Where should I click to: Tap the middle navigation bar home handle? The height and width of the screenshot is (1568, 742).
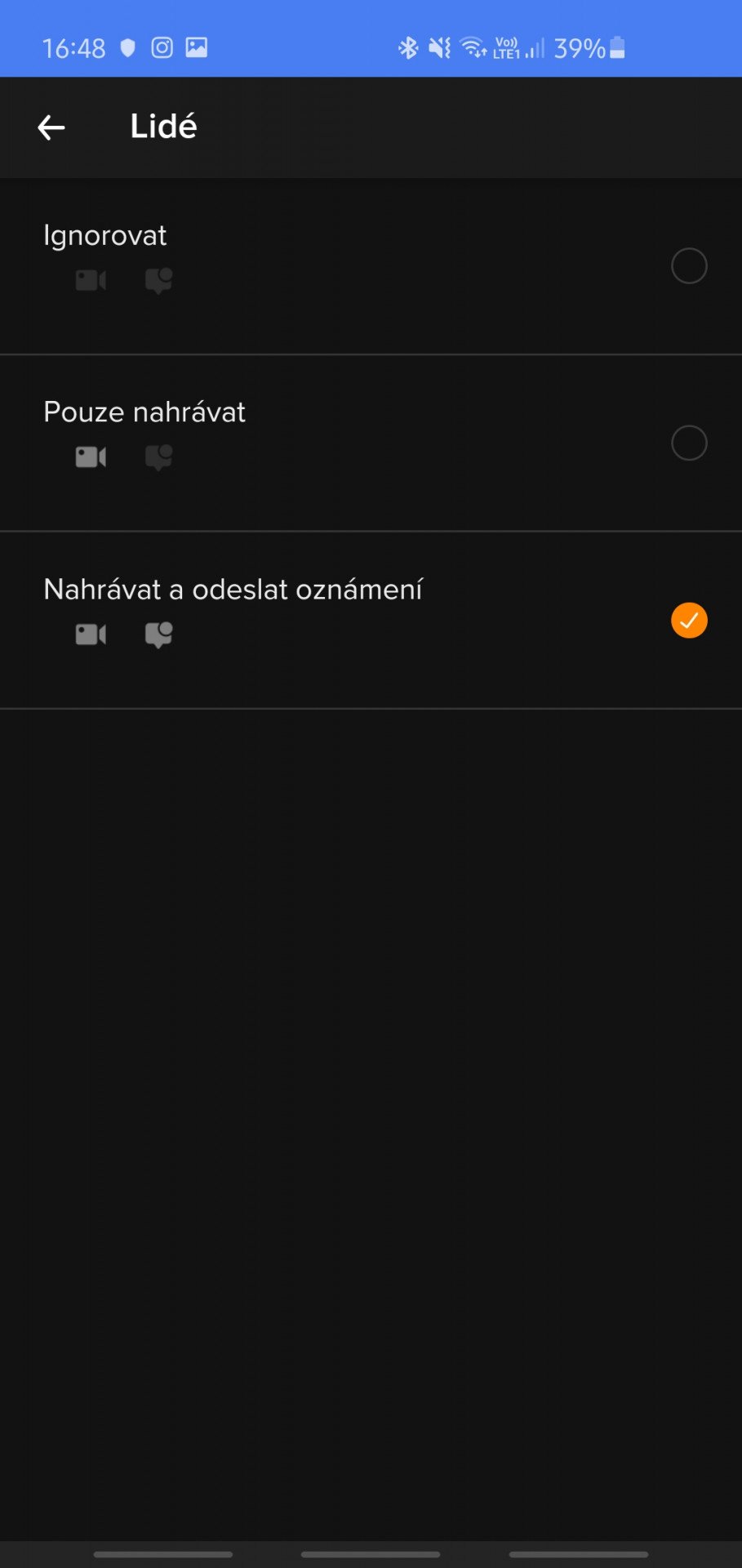pos(371,1554)
